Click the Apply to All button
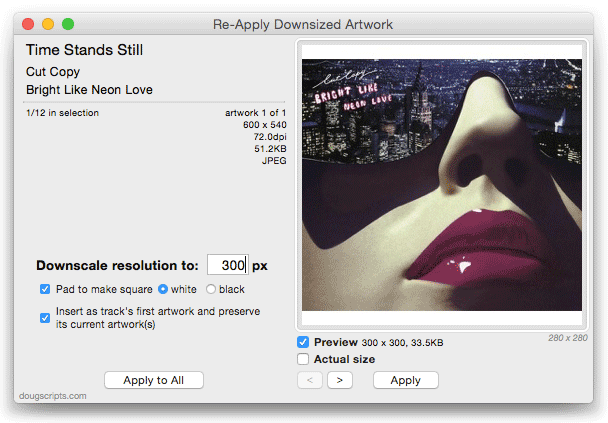Screen dimensions: 608x423 (x=154, y=380)
